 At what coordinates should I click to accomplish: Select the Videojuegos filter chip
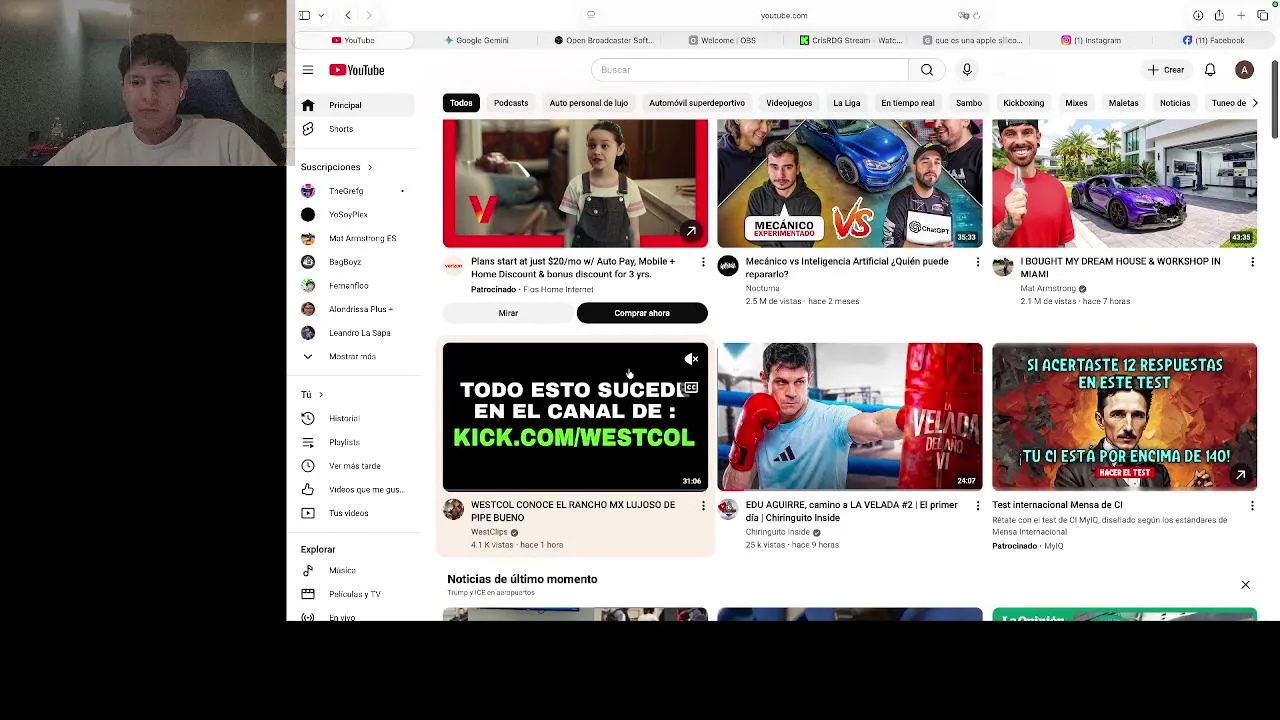click(x=789, y=103)
